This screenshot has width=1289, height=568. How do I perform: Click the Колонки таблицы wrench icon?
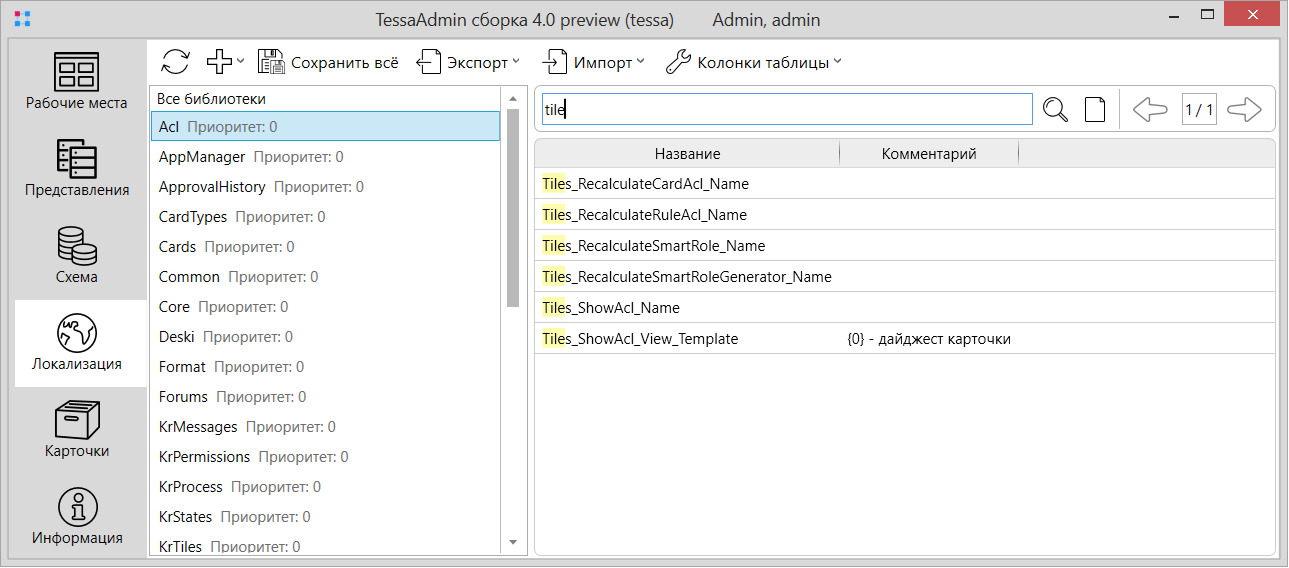pos(678,62)
